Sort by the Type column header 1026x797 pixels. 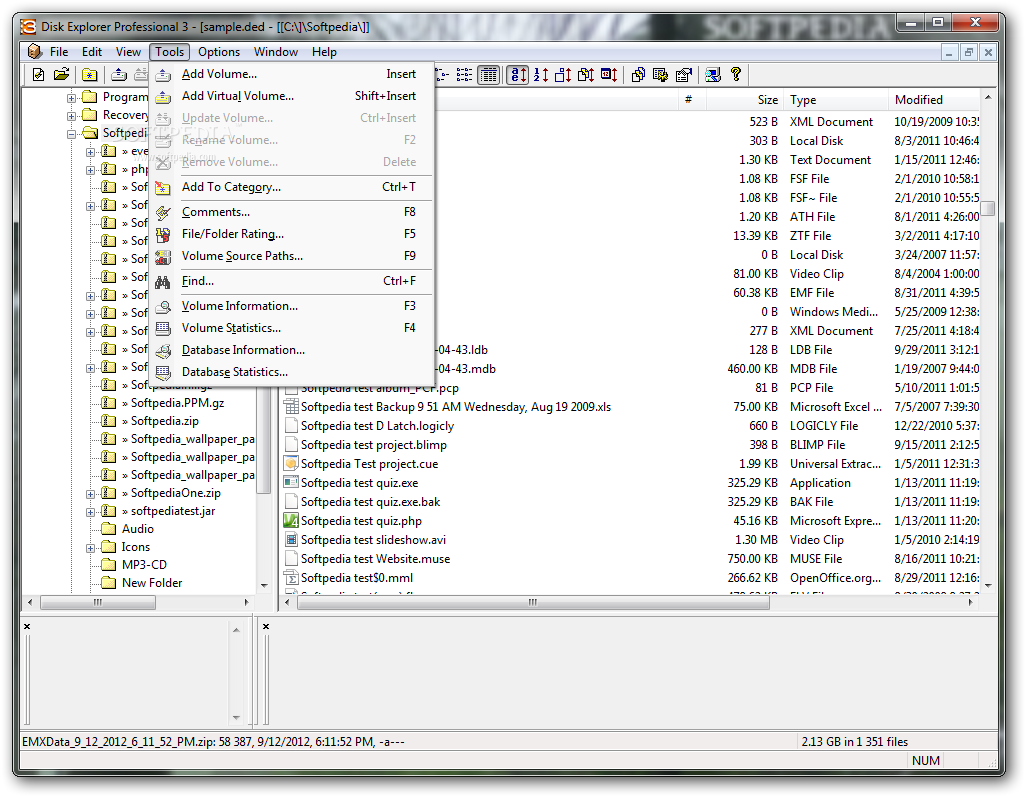(x=836, y=100)
